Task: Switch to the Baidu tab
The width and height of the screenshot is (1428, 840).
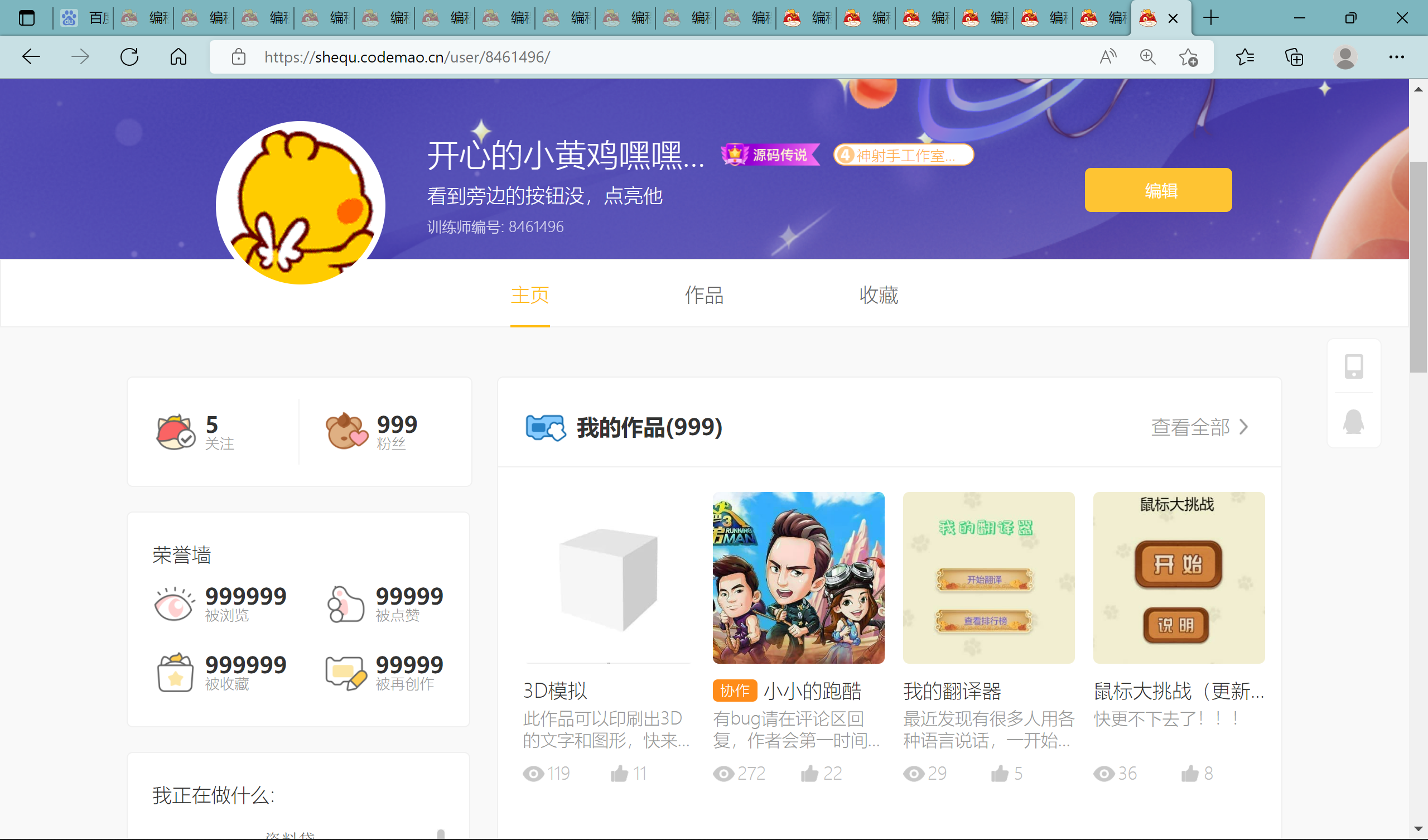Action: tap(84, 18)
